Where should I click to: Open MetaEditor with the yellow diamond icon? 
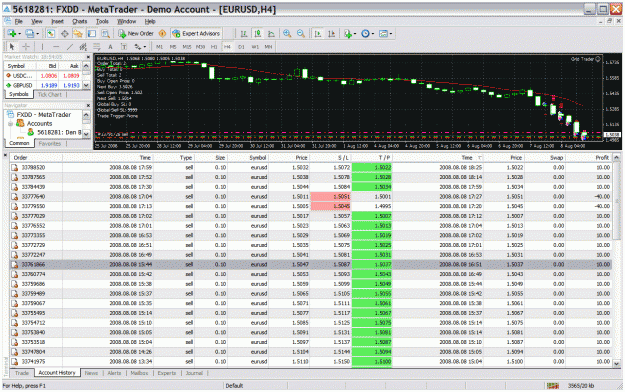[x=162, y=33]
